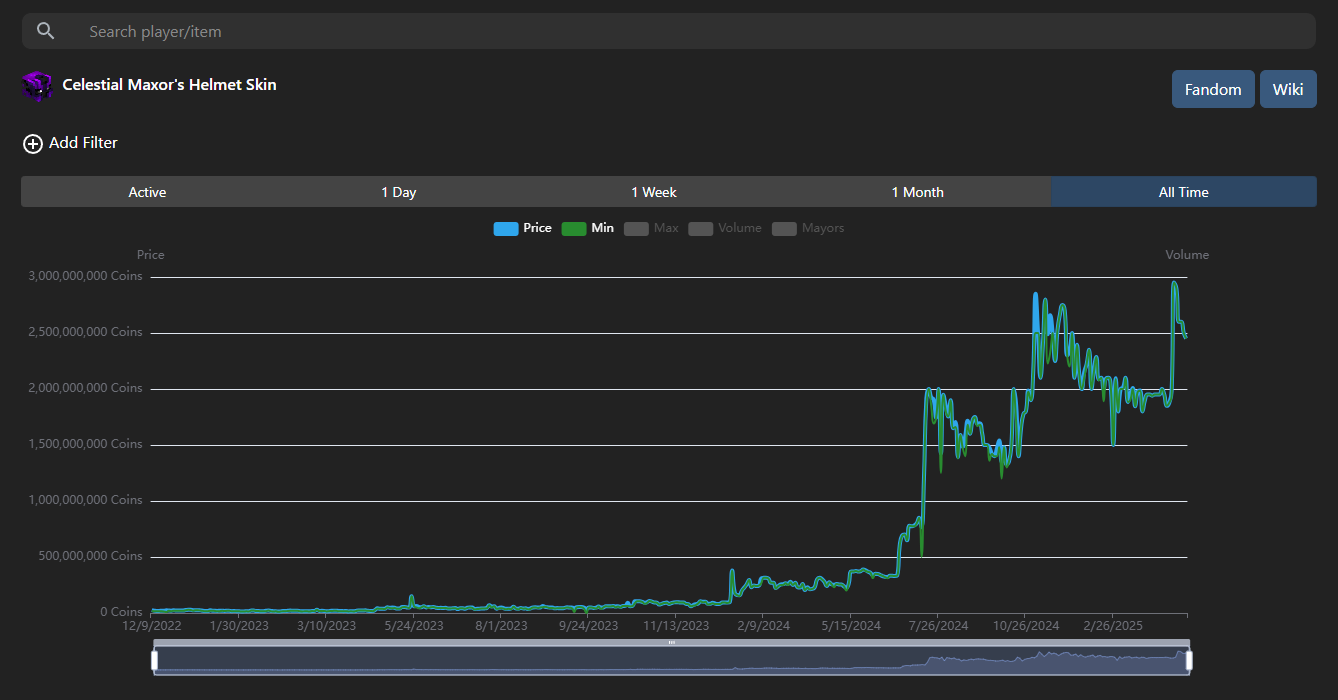Viewport: 1338px width, 700px height.
Task: Click the gray Mayors legend swatch
Action: click(x=785, y=229)
